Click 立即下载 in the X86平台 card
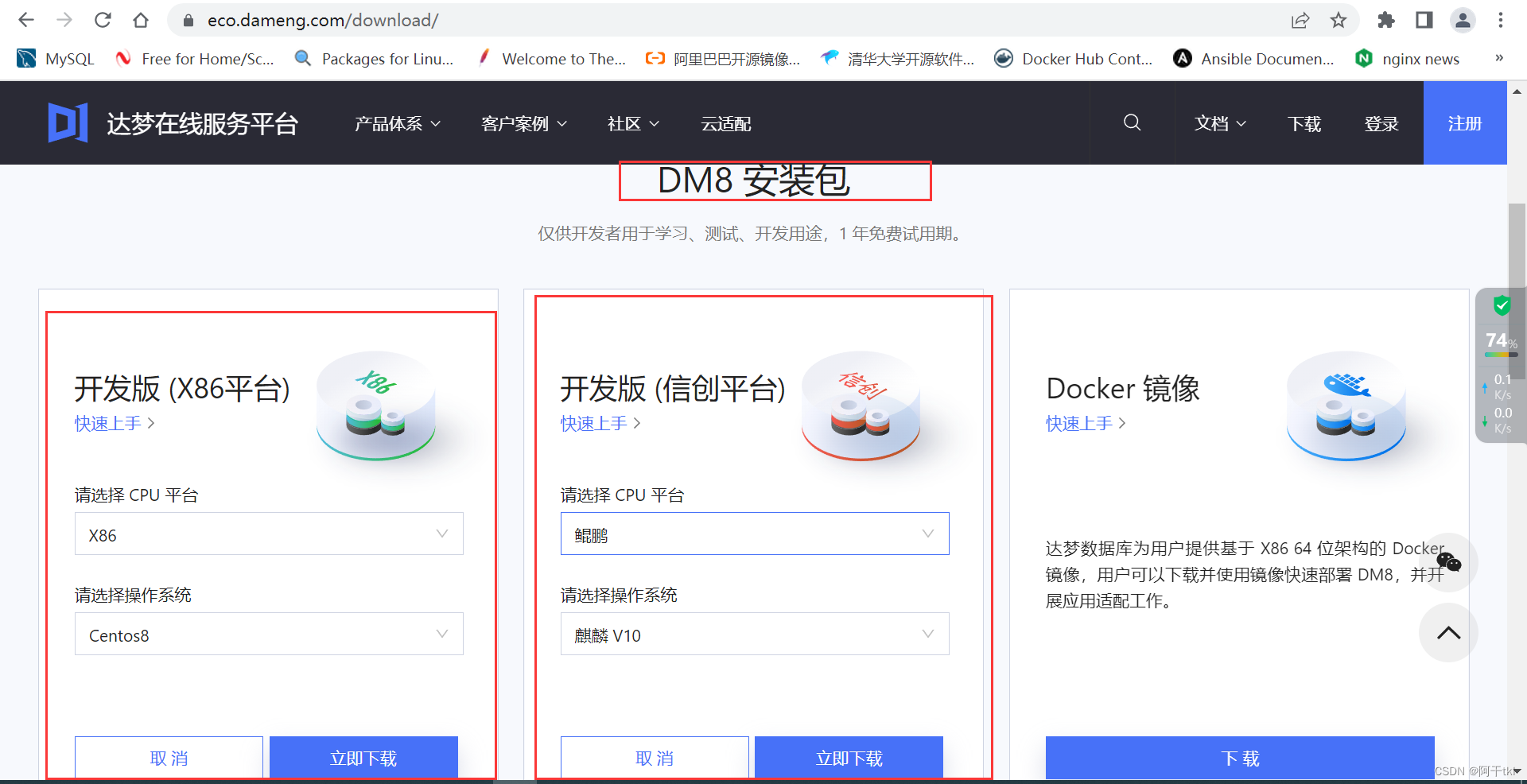The height and width of the screenshot is (784, 1527). (x=363, y=758)
